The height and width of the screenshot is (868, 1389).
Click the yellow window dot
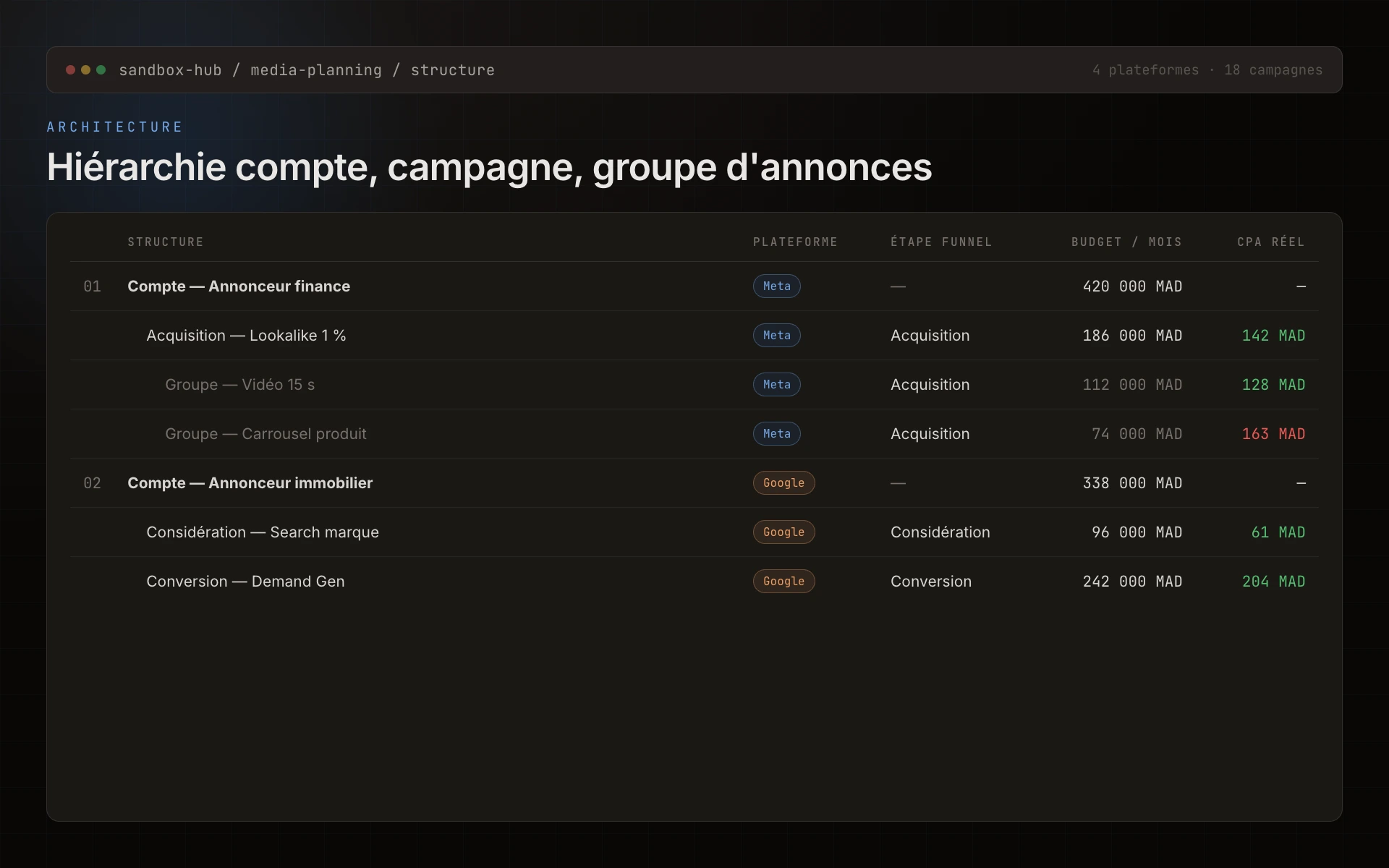85,70
